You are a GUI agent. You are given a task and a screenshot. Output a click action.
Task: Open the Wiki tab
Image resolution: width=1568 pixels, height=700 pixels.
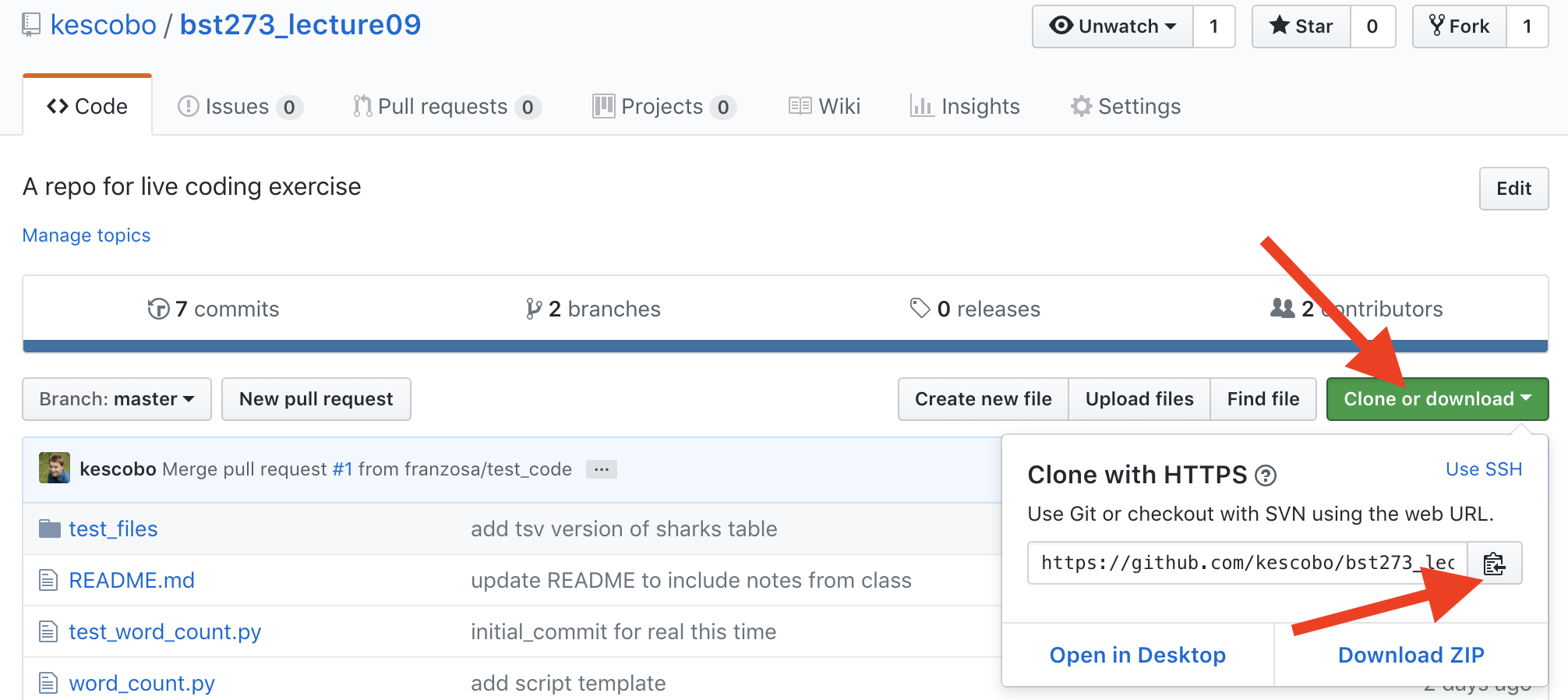(825, 106)
